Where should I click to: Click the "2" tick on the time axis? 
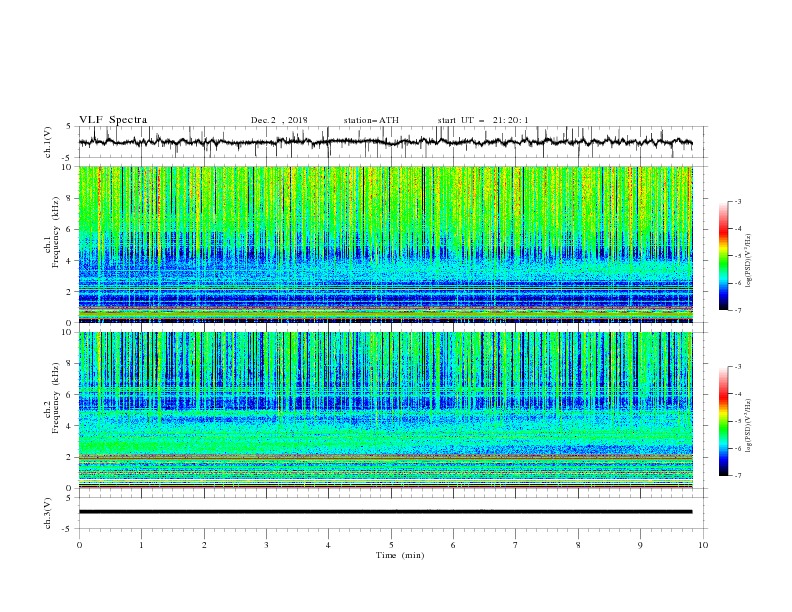(x=204, y=545)
